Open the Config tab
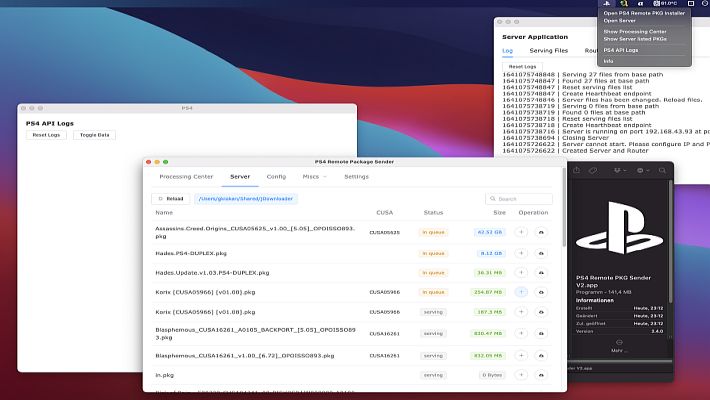The width and height of the screenshot is (710, 400). (x=276, y=177)
